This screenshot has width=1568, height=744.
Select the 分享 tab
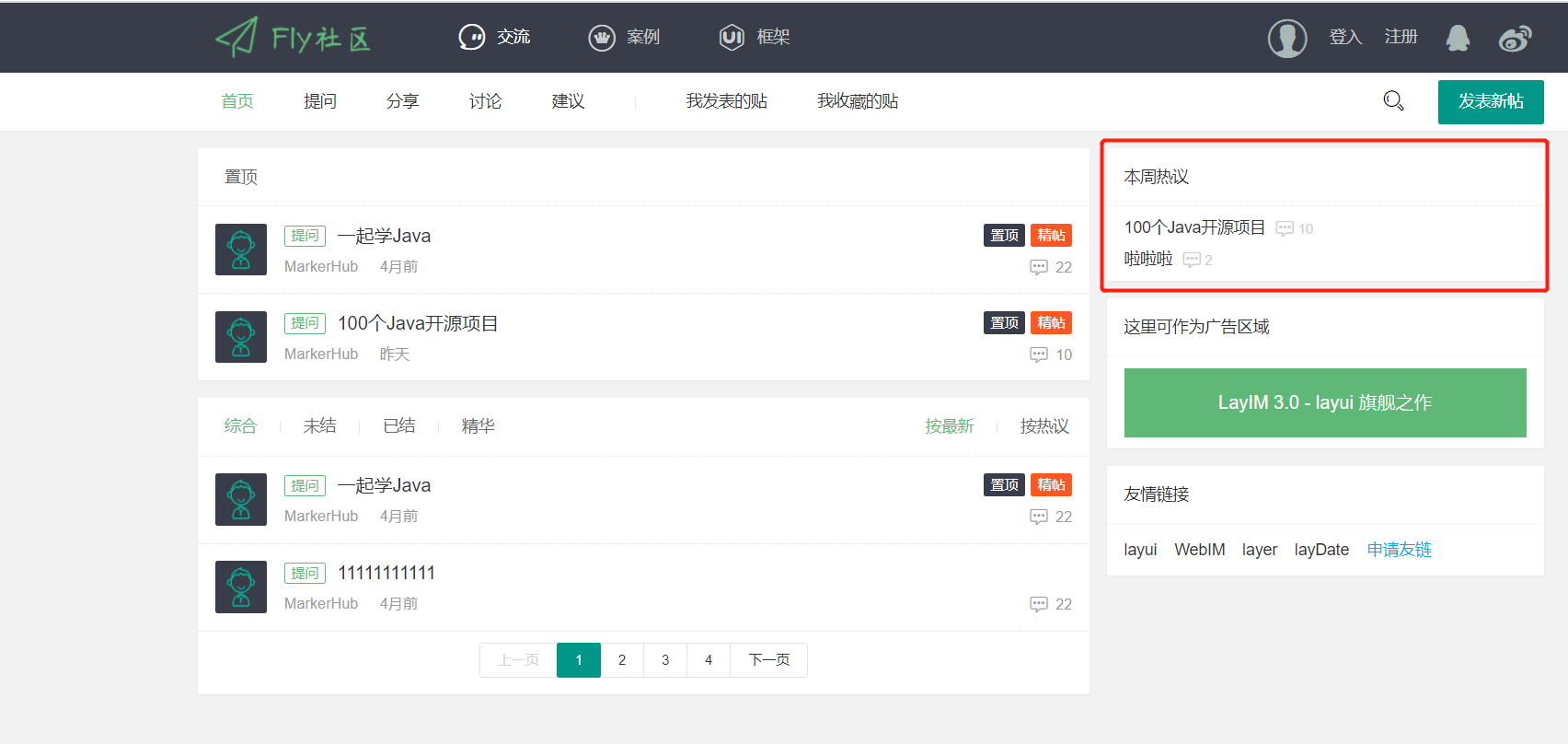[403, 101]
